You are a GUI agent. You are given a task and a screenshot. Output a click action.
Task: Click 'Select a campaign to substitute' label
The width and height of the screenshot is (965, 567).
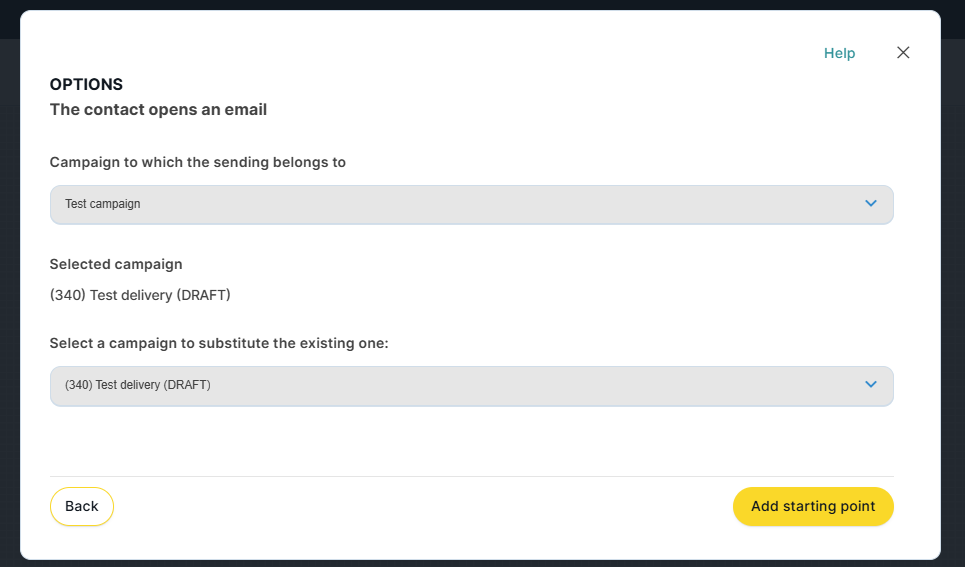pos(219,343)
